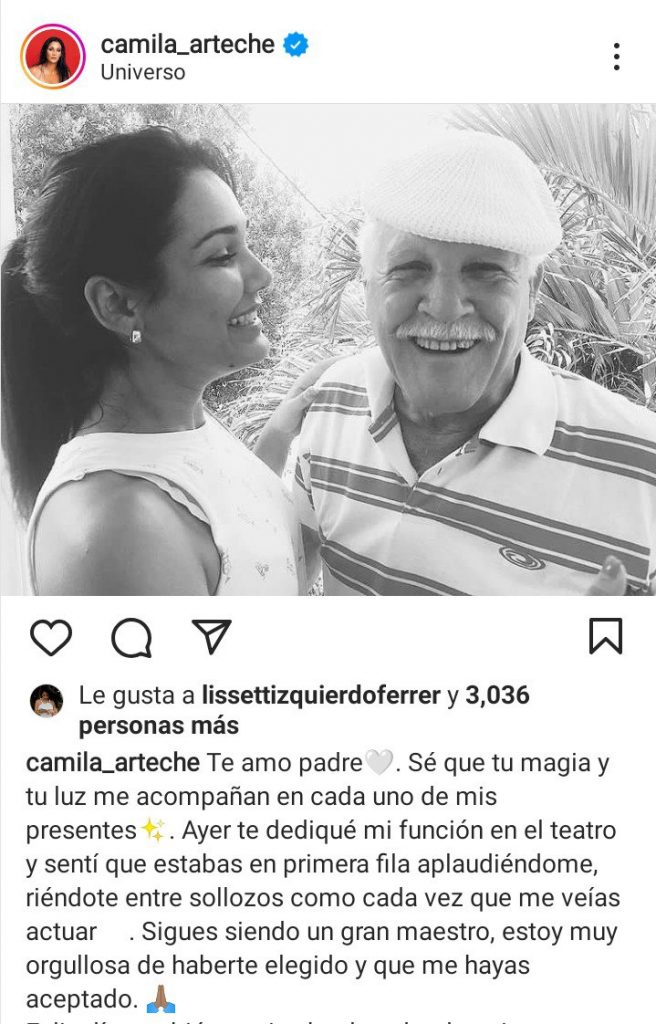Tap caption text Te amo padre
Image resolution: width=656 pixels, height=1024 pixels.
(x=285, y=763)
